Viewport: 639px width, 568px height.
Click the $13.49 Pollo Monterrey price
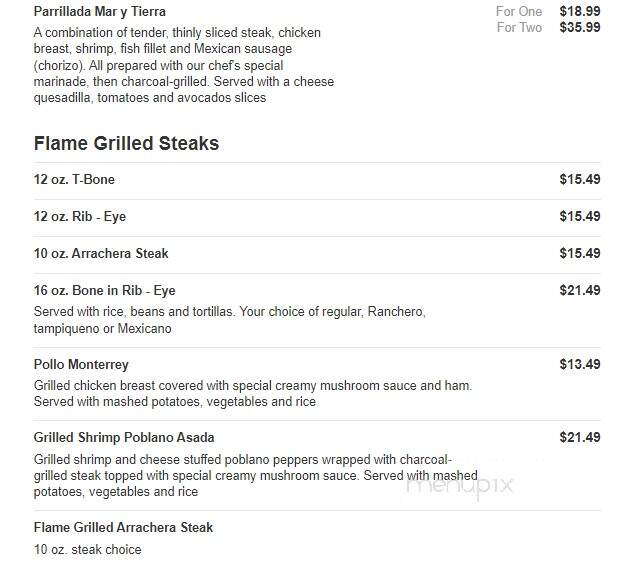pyautogui.click(x=580, y=364)
